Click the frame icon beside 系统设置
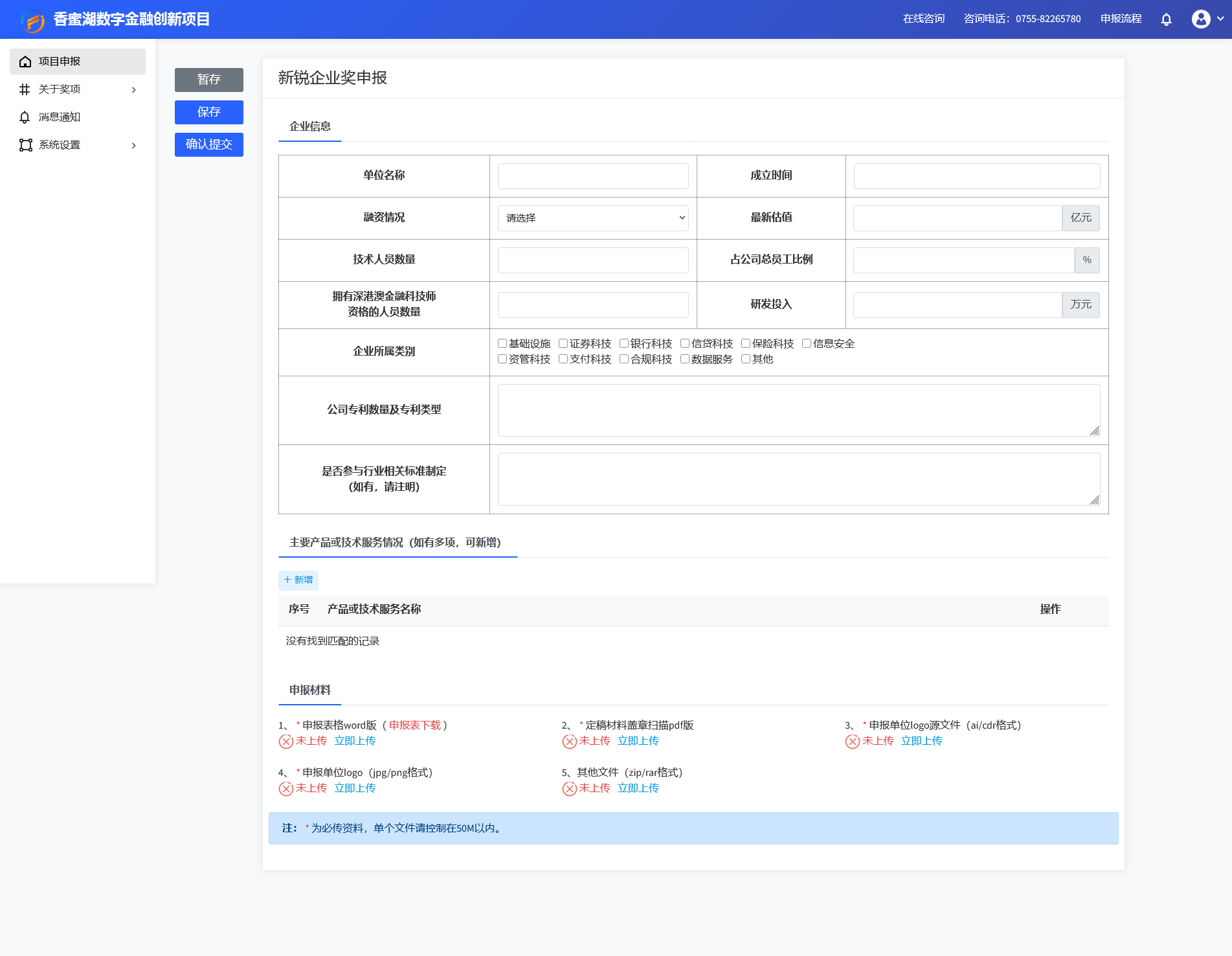This screenshot has height=956, width=1232. coord(25,145)
